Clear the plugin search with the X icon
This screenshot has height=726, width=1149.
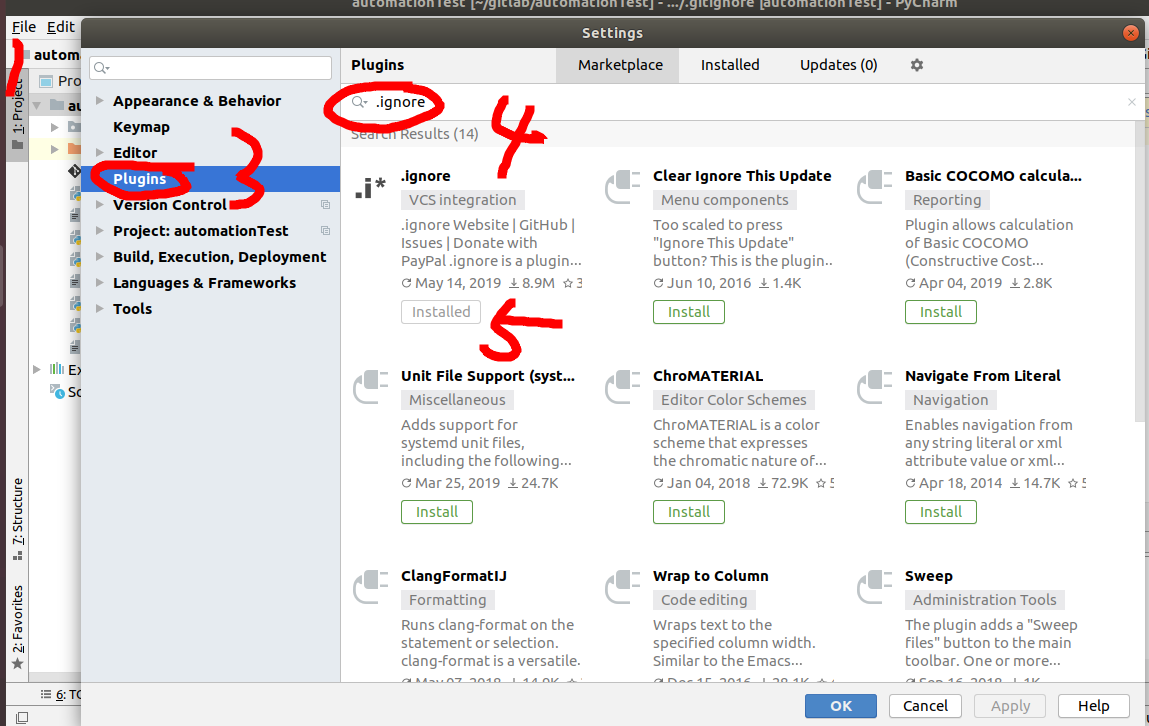click(1131, 103)
